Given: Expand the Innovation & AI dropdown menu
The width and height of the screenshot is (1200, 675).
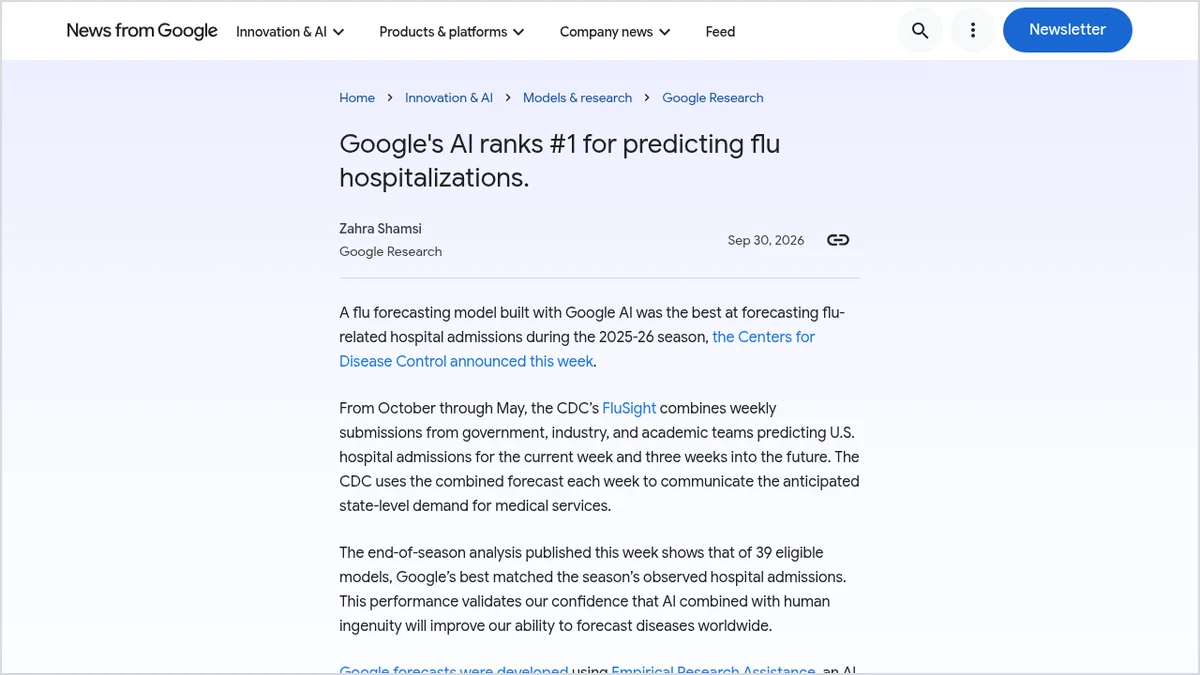Looking at the screenshot, I should click(x=290, y=32).
